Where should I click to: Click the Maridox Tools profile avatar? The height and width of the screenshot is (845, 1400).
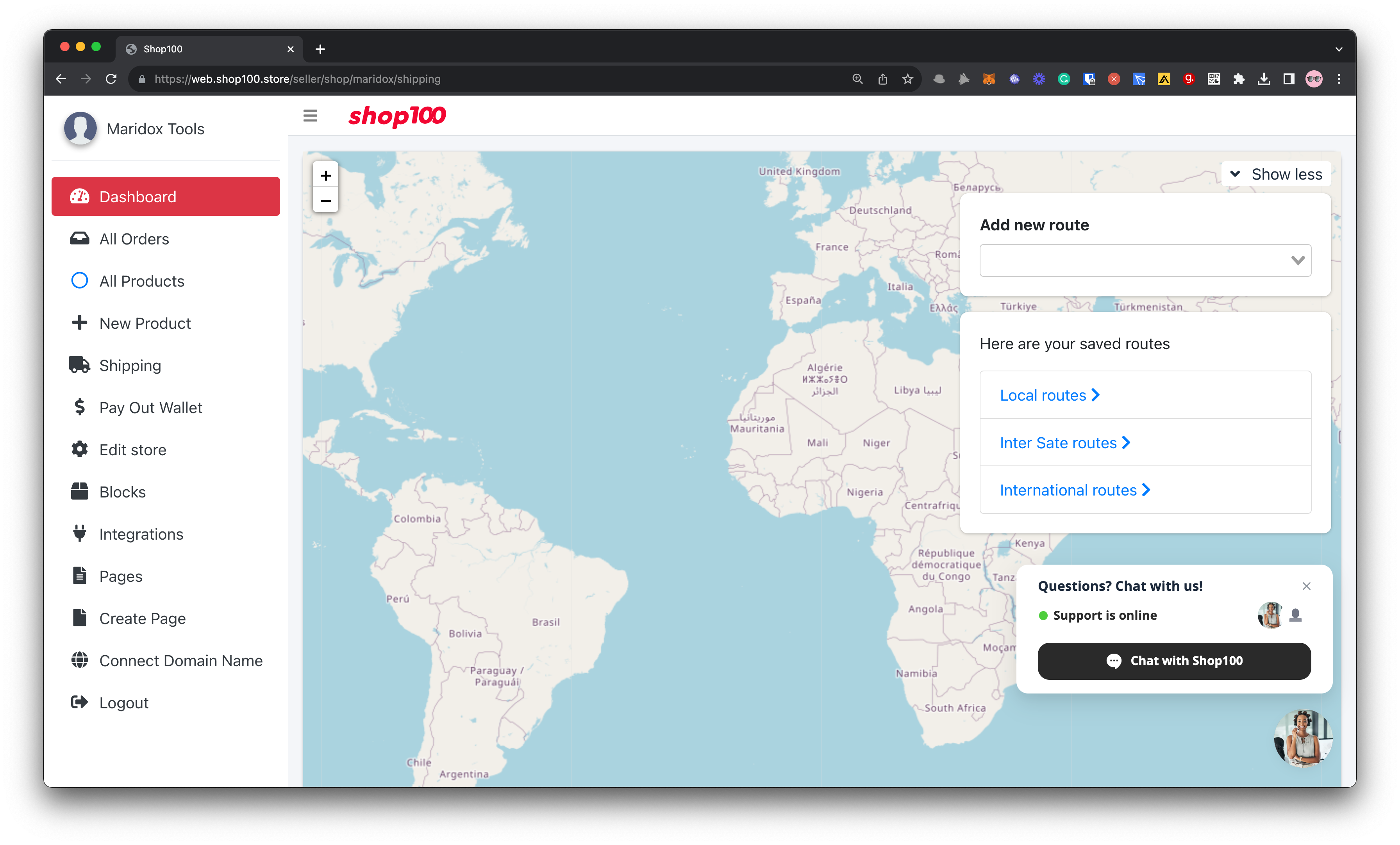(80, 128)
